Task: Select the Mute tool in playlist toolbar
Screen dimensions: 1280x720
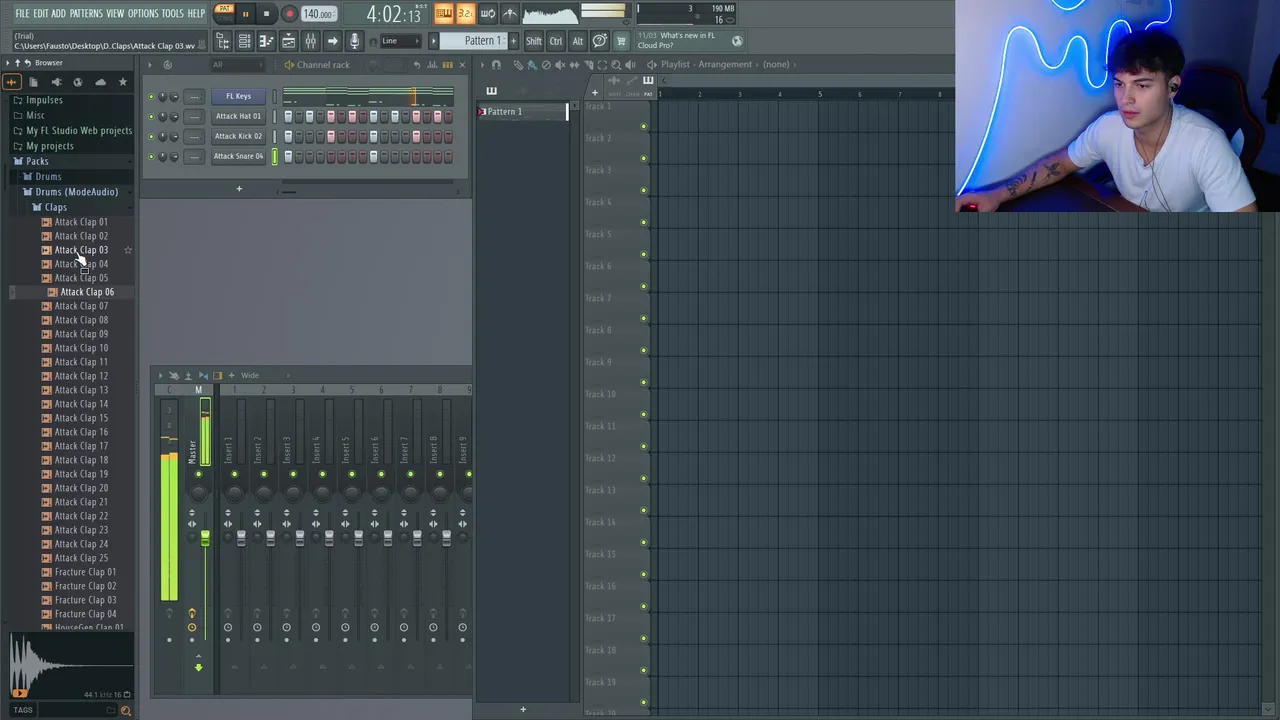Action: point(560,64)
